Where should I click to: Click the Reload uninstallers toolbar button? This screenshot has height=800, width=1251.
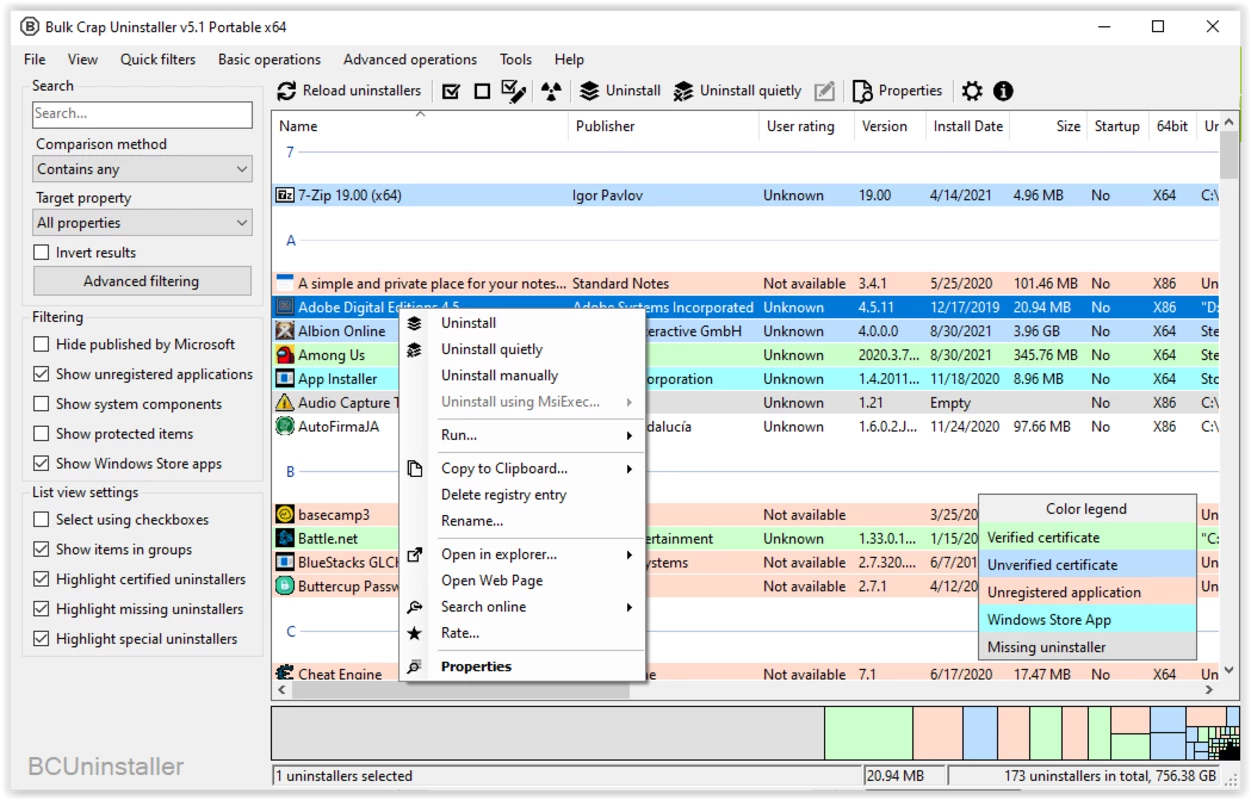(349, 91)
